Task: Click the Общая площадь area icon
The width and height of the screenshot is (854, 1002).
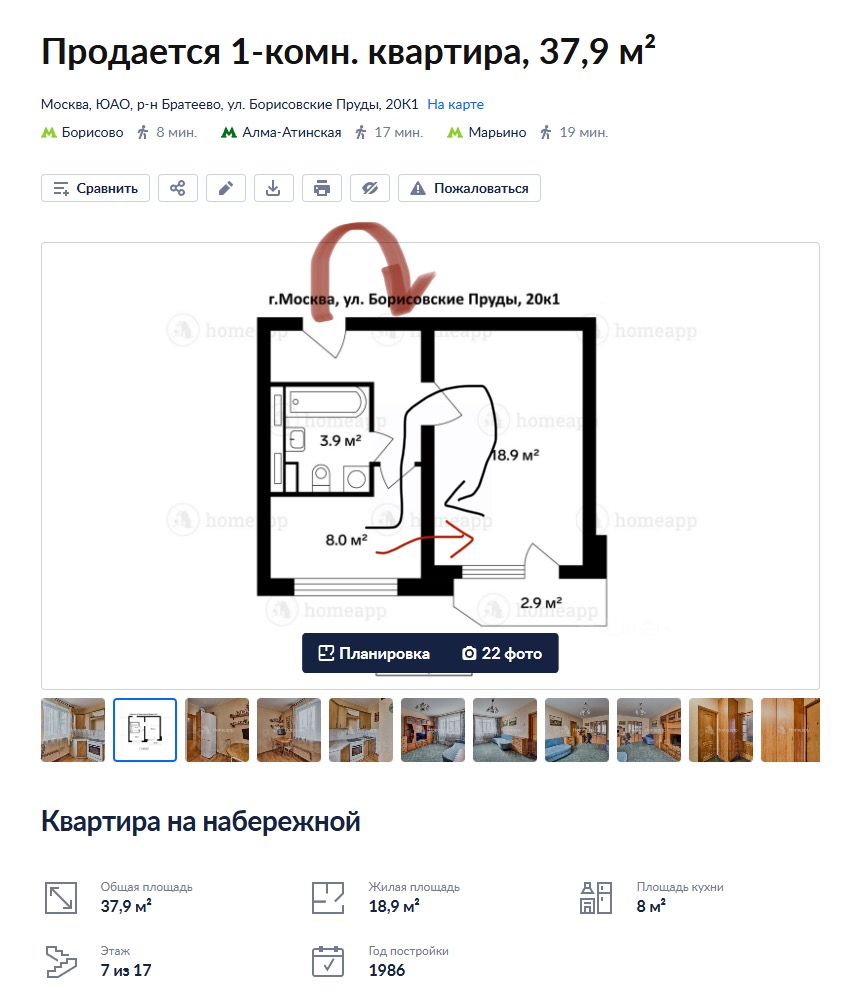Action: click(x=61, y=897)
